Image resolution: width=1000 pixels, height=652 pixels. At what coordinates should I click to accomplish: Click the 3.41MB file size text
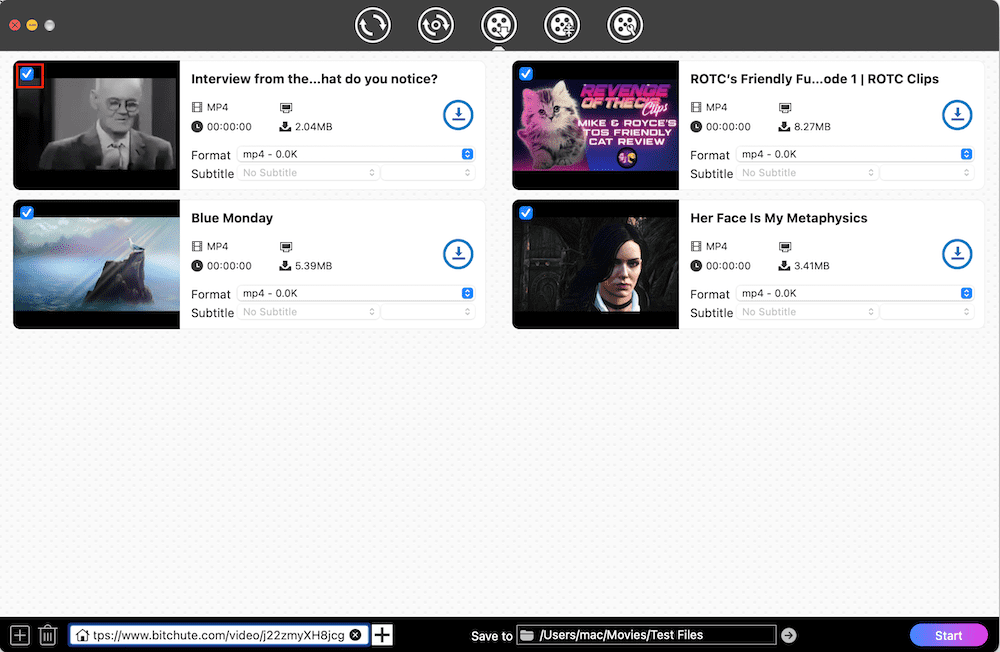point(811,266)
